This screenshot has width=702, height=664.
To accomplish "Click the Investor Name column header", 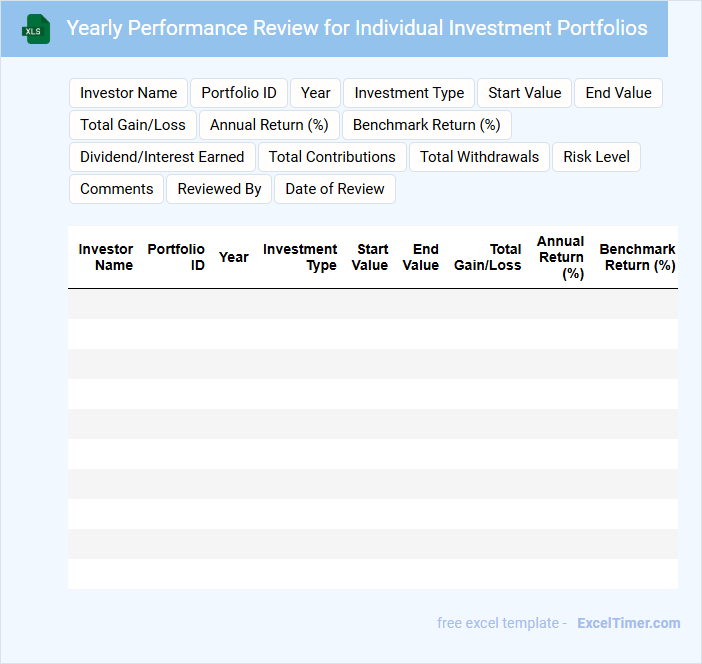I will click(106, 257).
